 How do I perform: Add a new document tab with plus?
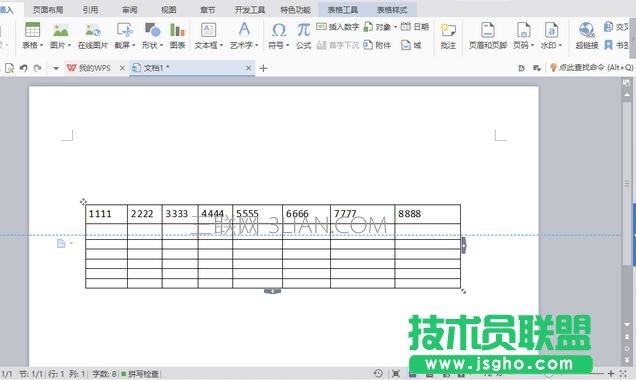coord(263,68)
